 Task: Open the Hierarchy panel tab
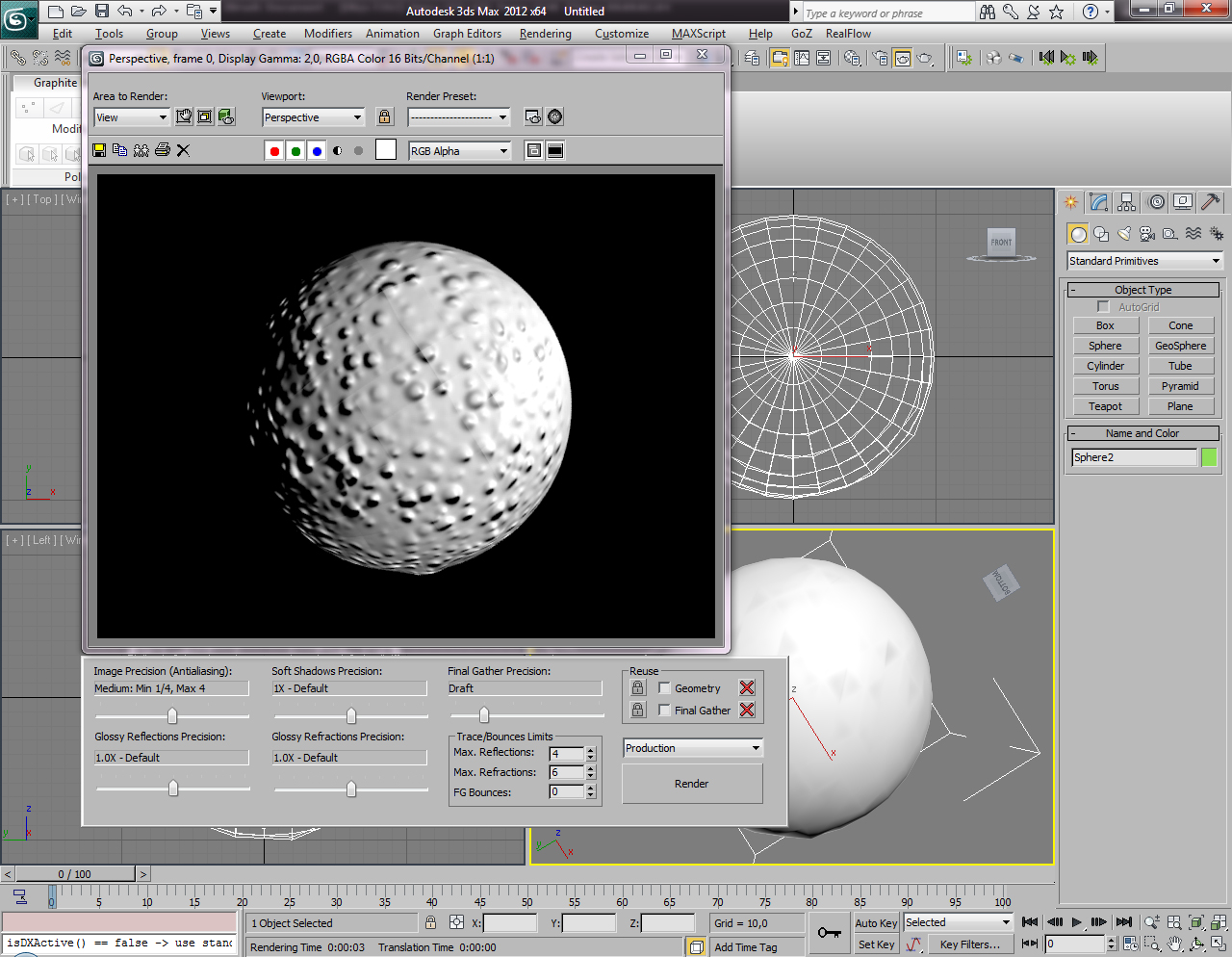coord(1127,202)
